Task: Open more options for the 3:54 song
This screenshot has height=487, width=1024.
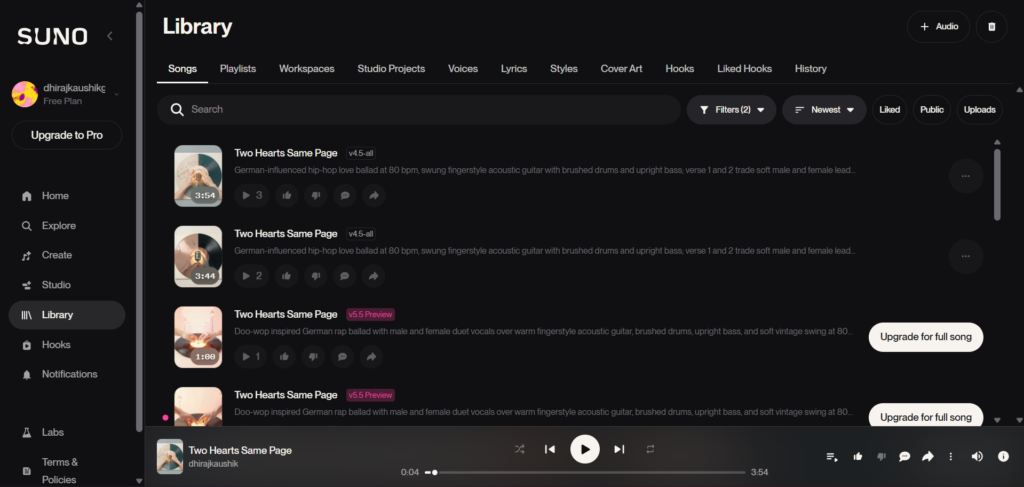Action: [966, 176]
